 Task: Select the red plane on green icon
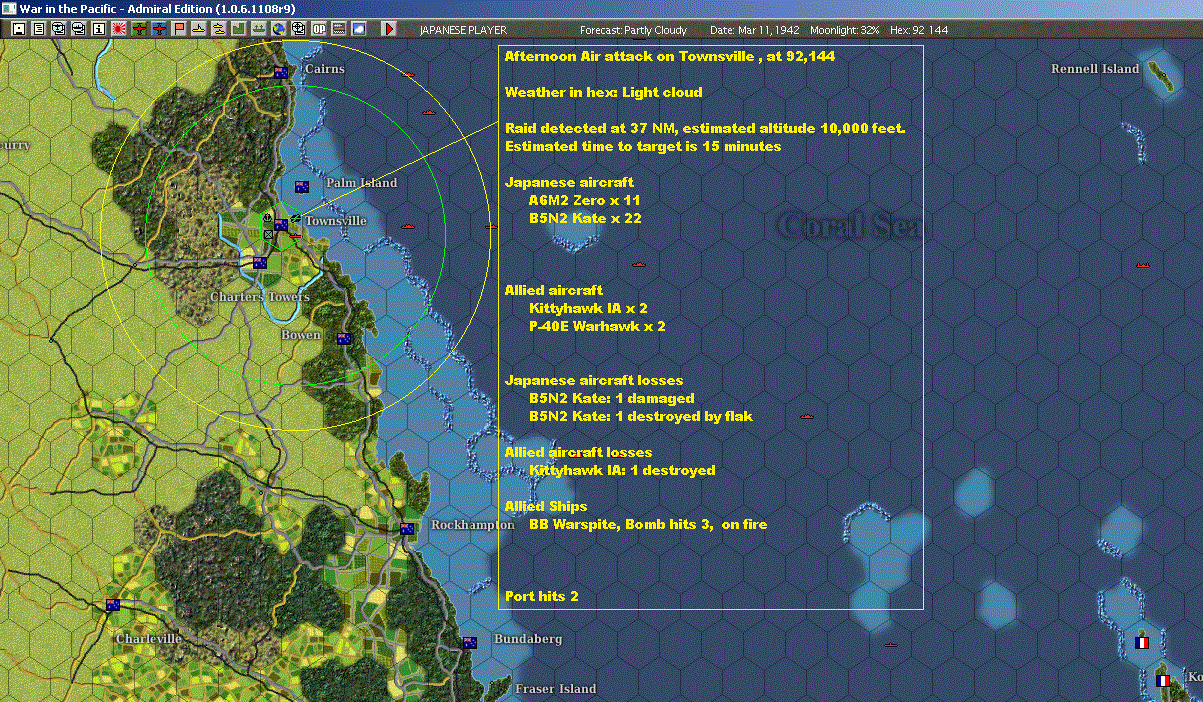click(x=139, y=29)
